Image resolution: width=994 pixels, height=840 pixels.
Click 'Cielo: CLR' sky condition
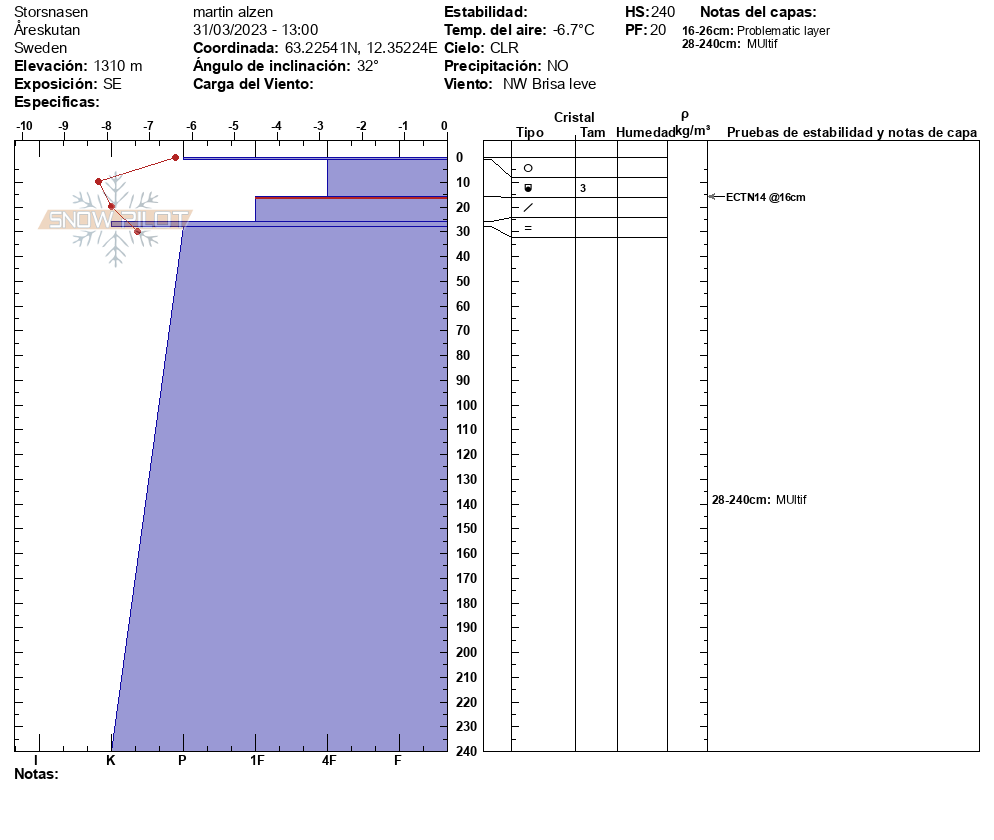(x=481, y=48)
